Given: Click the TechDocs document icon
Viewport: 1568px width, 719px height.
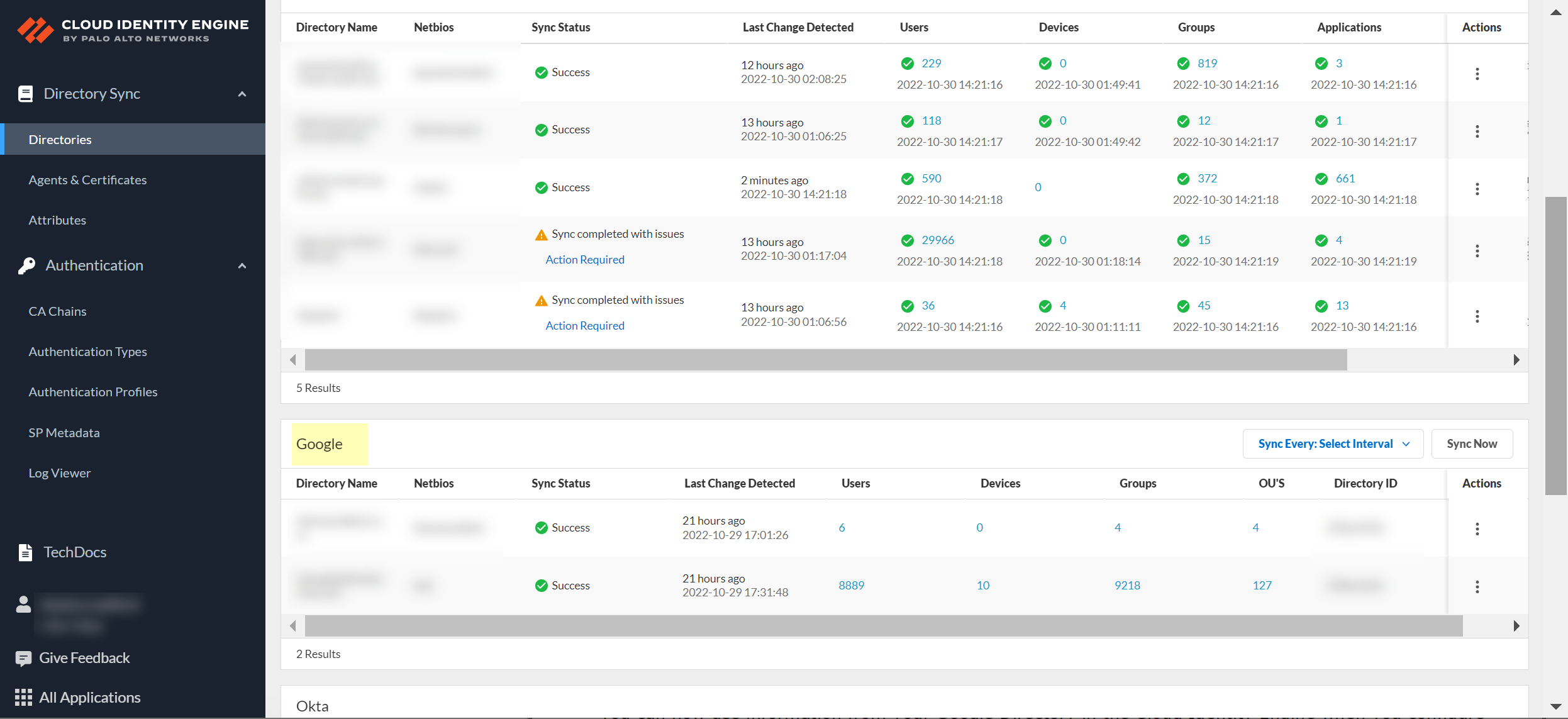Looking at the screenshot, I should [x=25, y=552].
